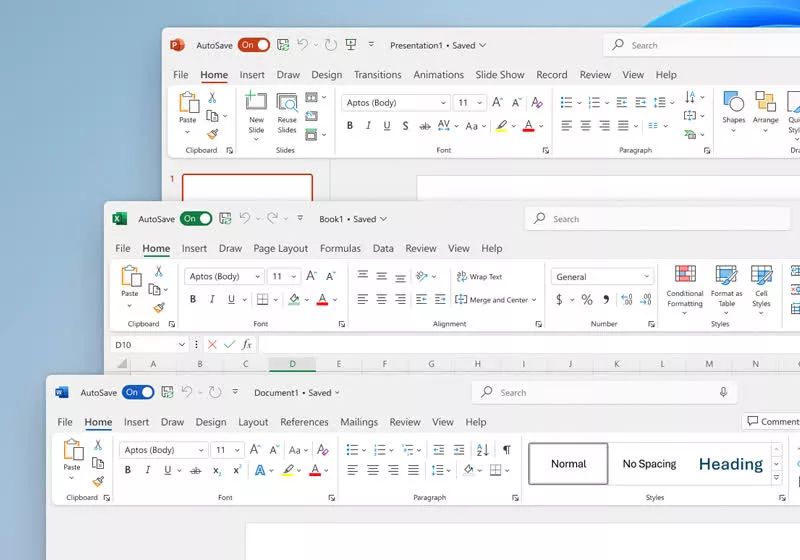Open References tab in Word

pyautogui.click(x=304, y=422)
